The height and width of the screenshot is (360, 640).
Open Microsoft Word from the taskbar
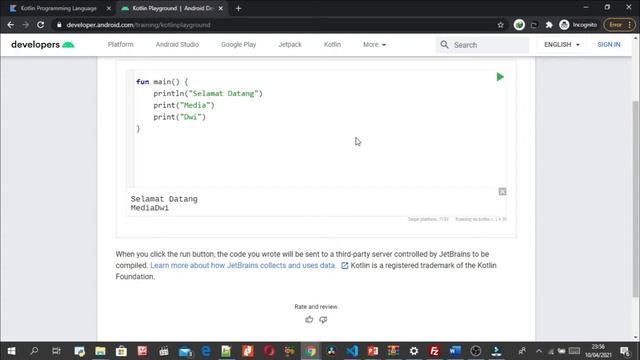point(455,351)
